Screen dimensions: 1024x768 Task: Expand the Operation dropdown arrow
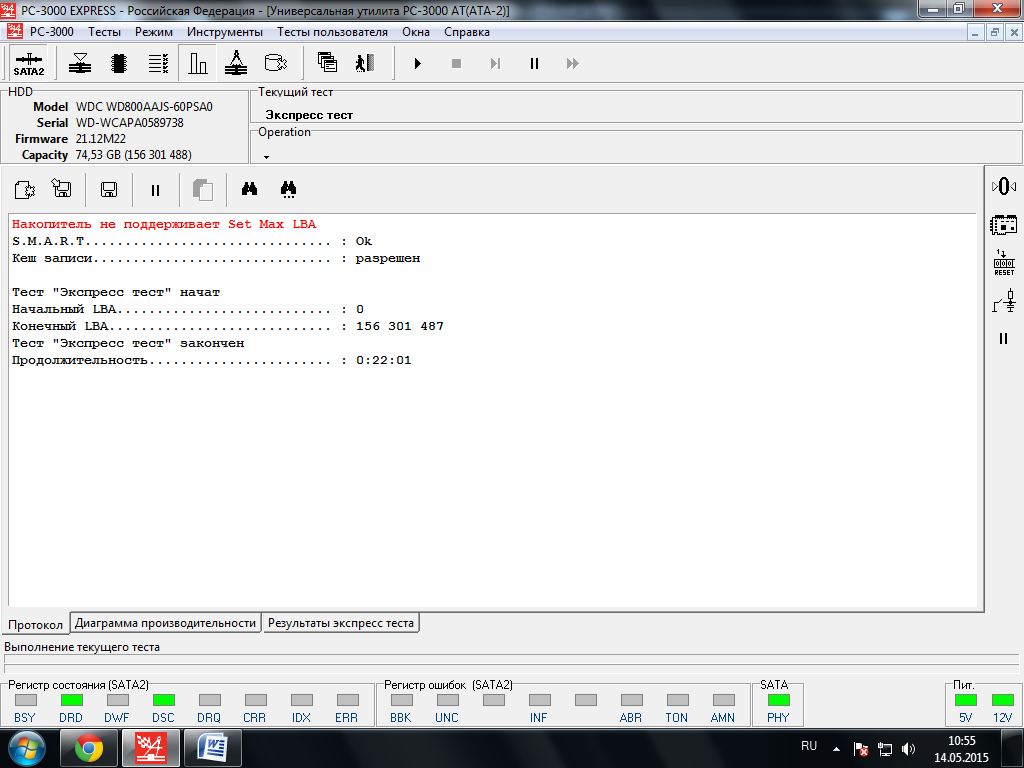(266, 157)
